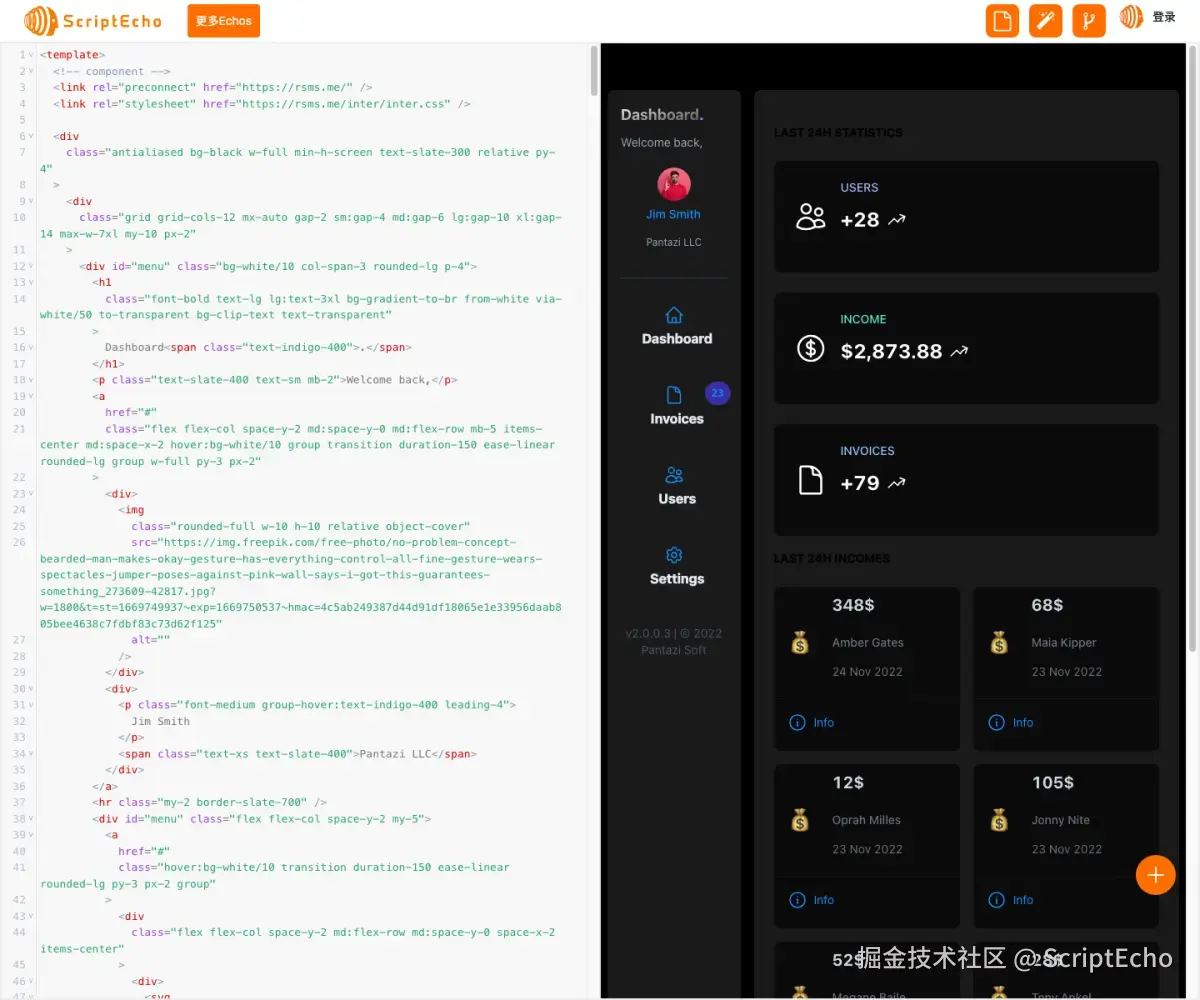
Task: Open the Info link text on Oprah Milles card
Action: [x=824, y=900]
